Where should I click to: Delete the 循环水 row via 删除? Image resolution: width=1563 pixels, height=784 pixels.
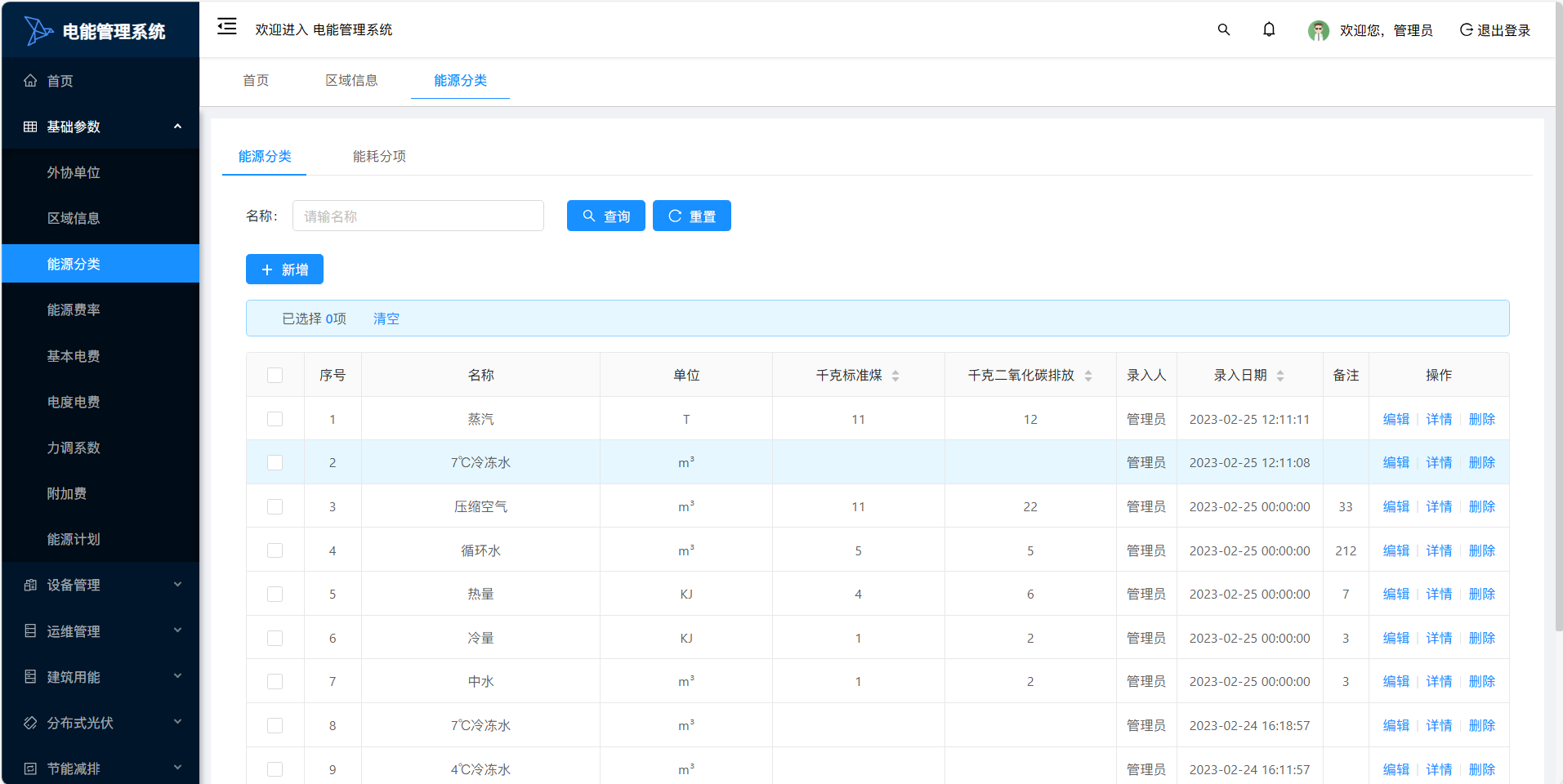point(1482,550)
